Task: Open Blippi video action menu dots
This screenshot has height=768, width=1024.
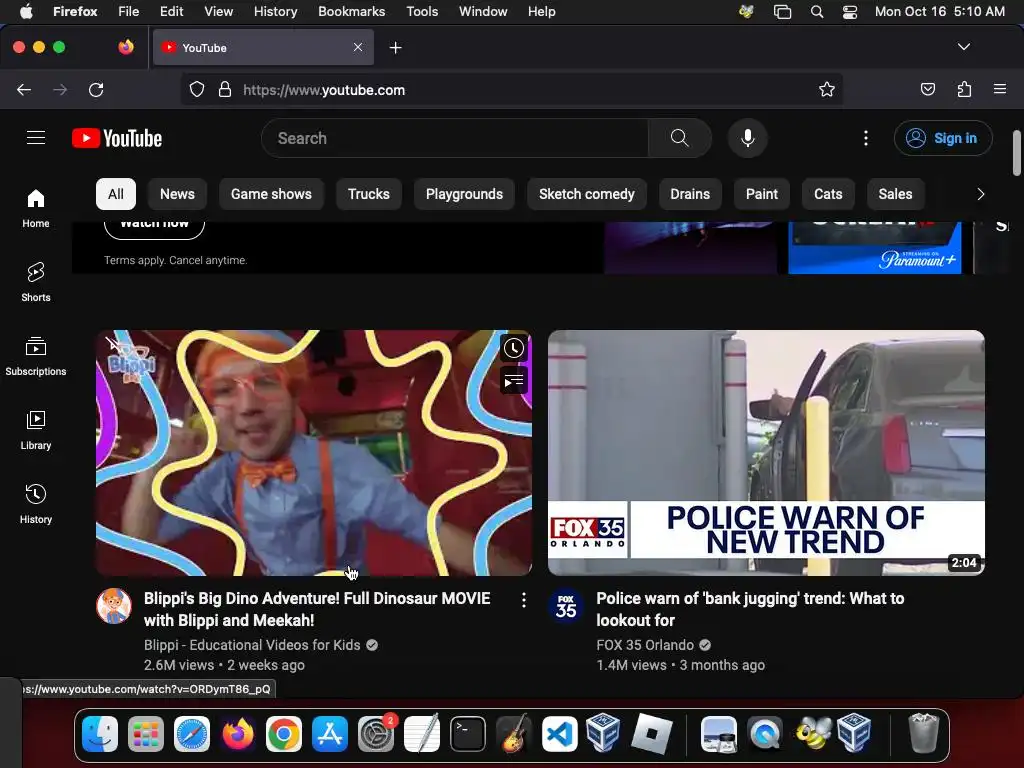Action: point(524,600)
